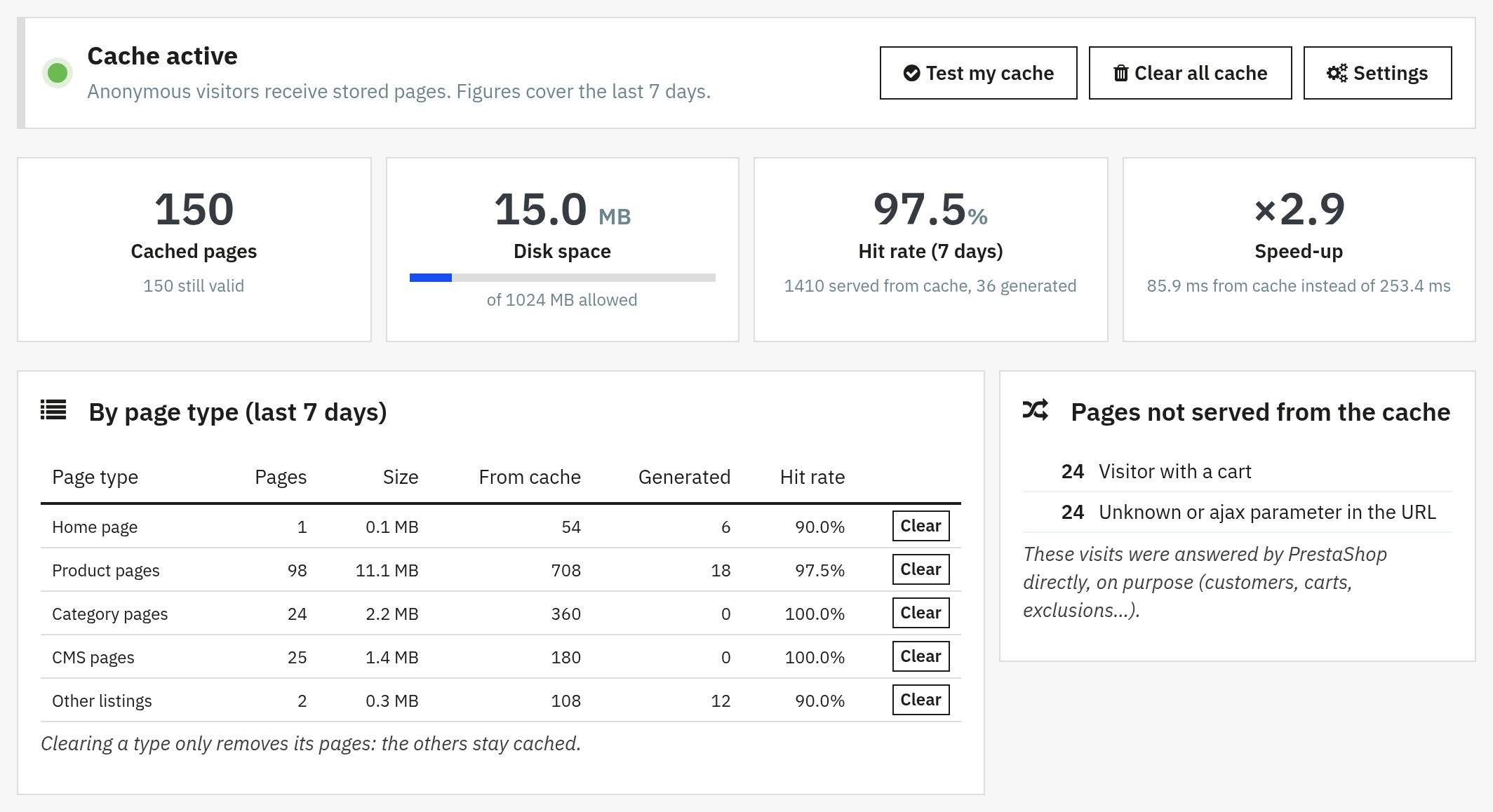Click the Page type column header
Image resolution: width=1493 pixels, height=812 pixels.
[95, 478]
